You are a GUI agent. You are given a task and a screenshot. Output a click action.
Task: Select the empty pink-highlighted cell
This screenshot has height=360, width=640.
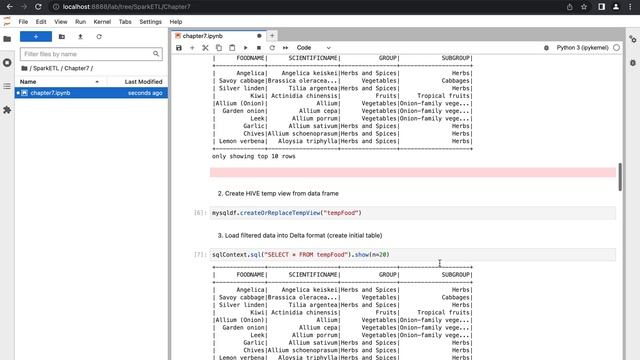point(413,172)
